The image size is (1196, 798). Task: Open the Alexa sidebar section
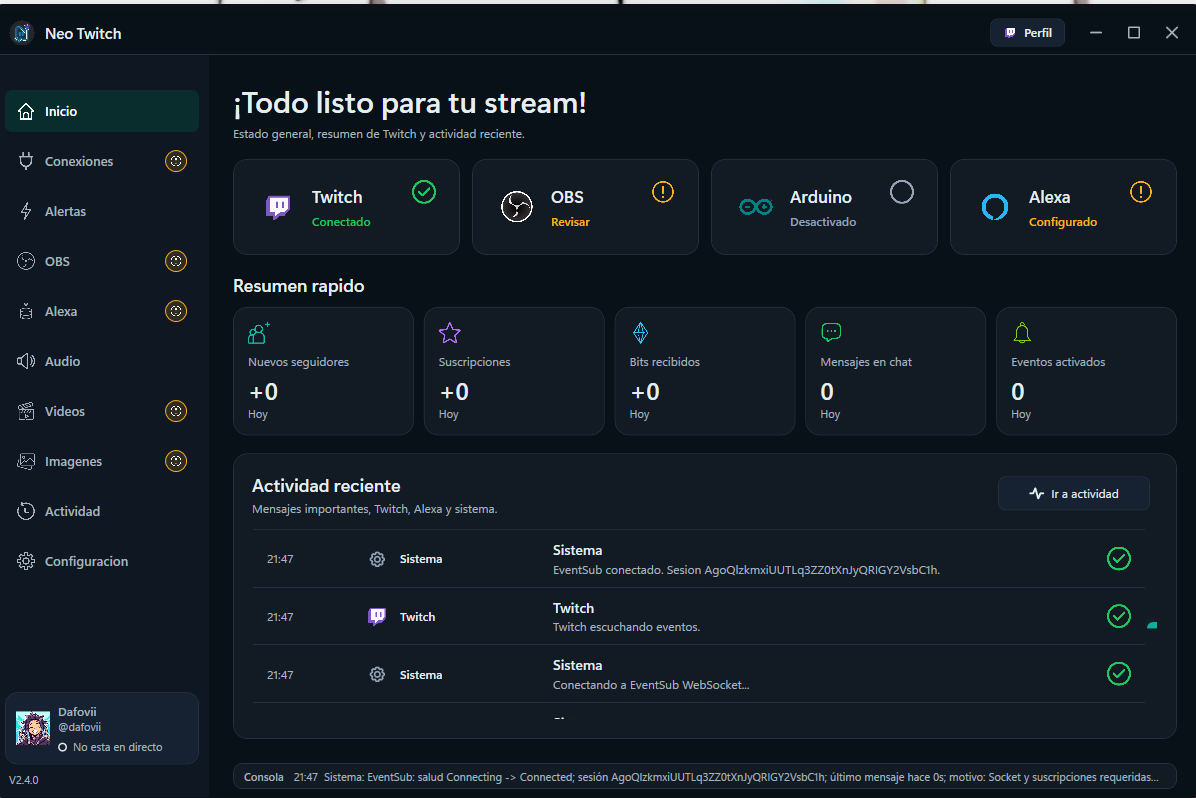click(101, 311)
